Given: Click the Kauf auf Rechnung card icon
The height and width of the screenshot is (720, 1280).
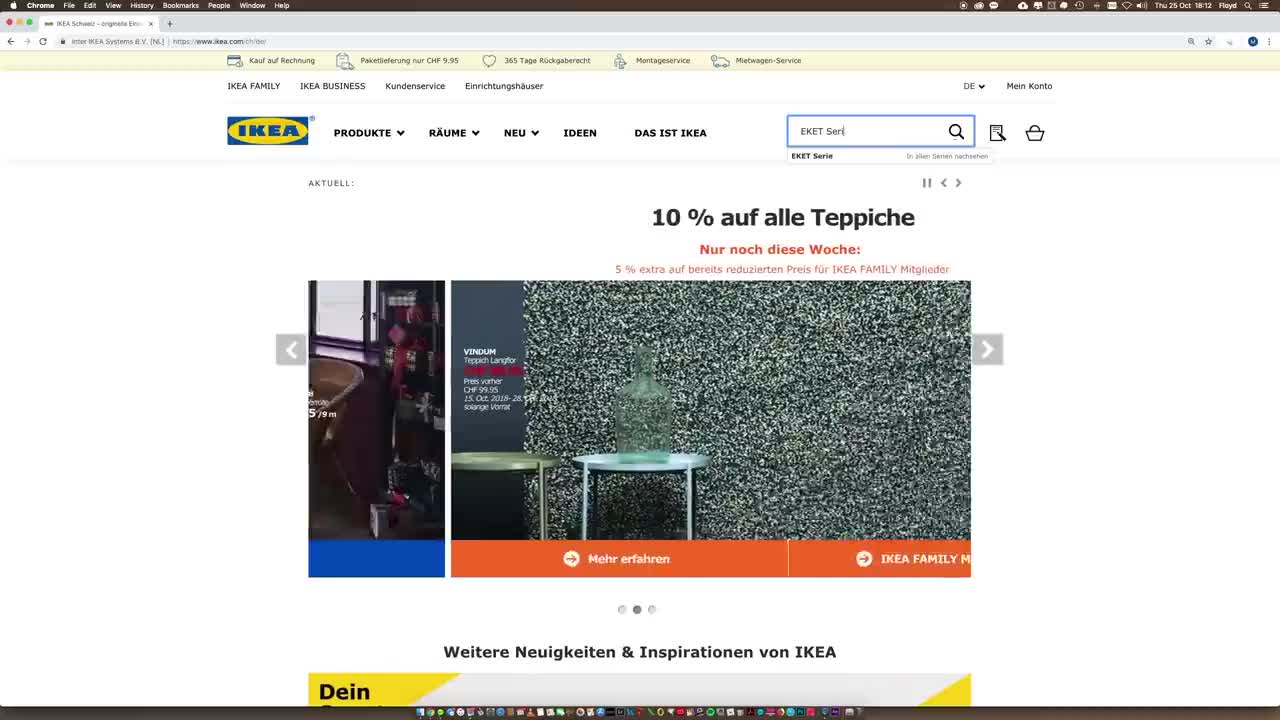Looking at the screenshot, I should (x=235, y=60).
